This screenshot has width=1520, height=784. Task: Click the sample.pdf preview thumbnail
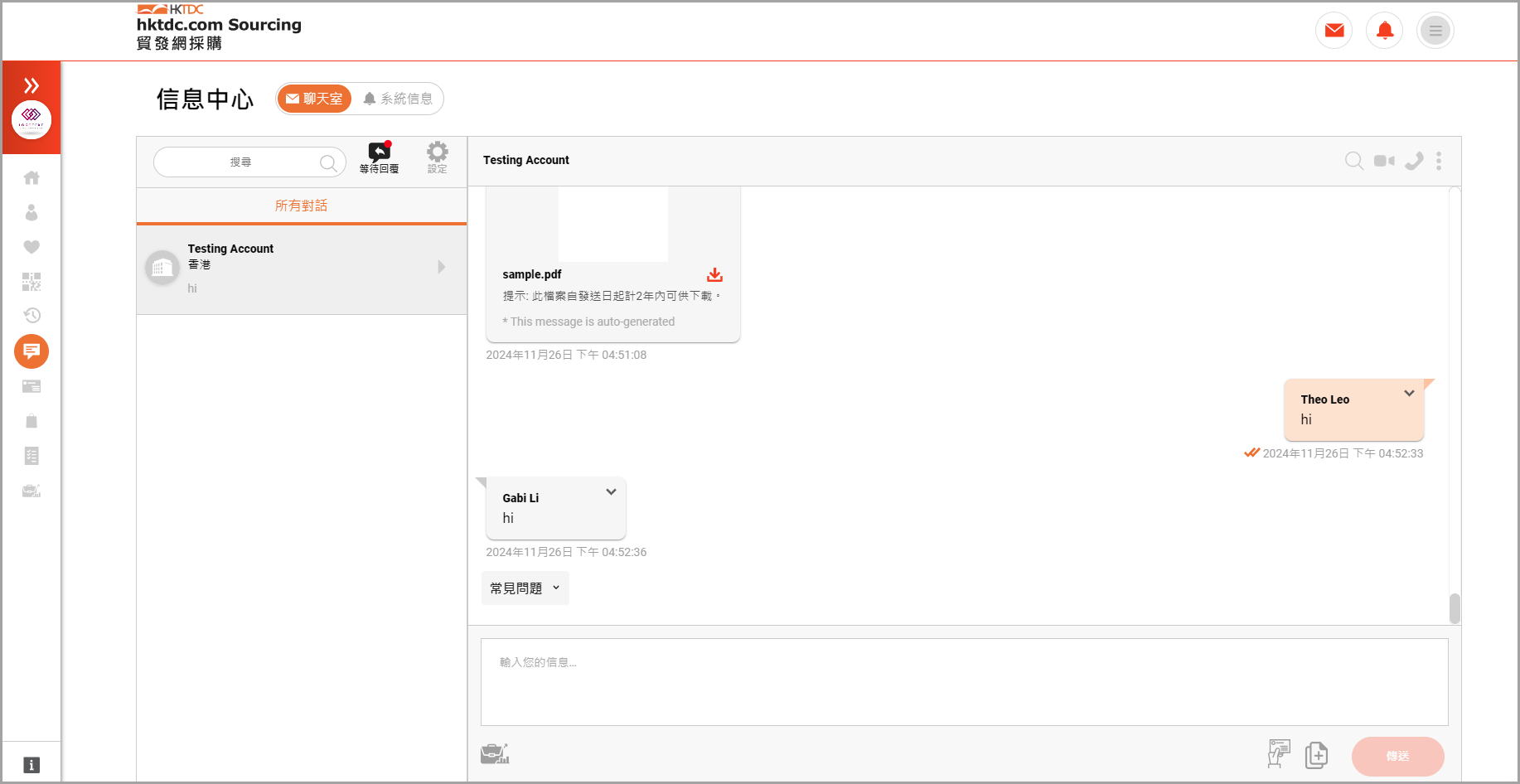pos(613,224)
